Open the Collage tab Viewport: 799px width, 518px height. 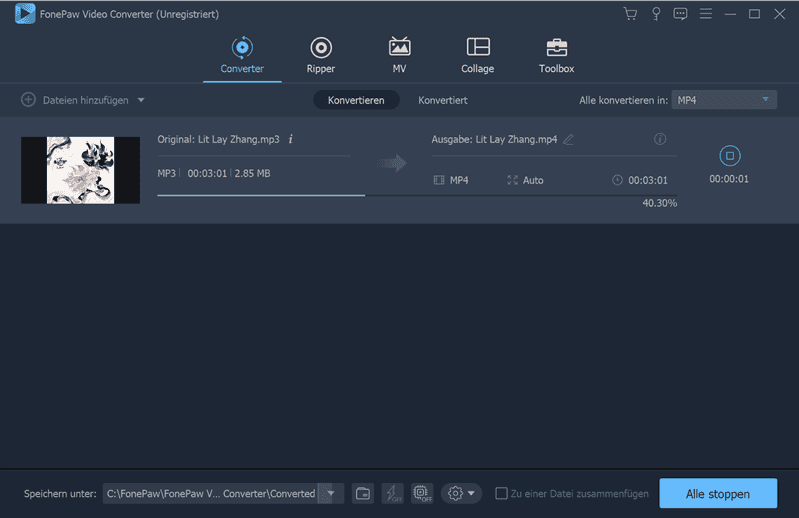[477, 55]
